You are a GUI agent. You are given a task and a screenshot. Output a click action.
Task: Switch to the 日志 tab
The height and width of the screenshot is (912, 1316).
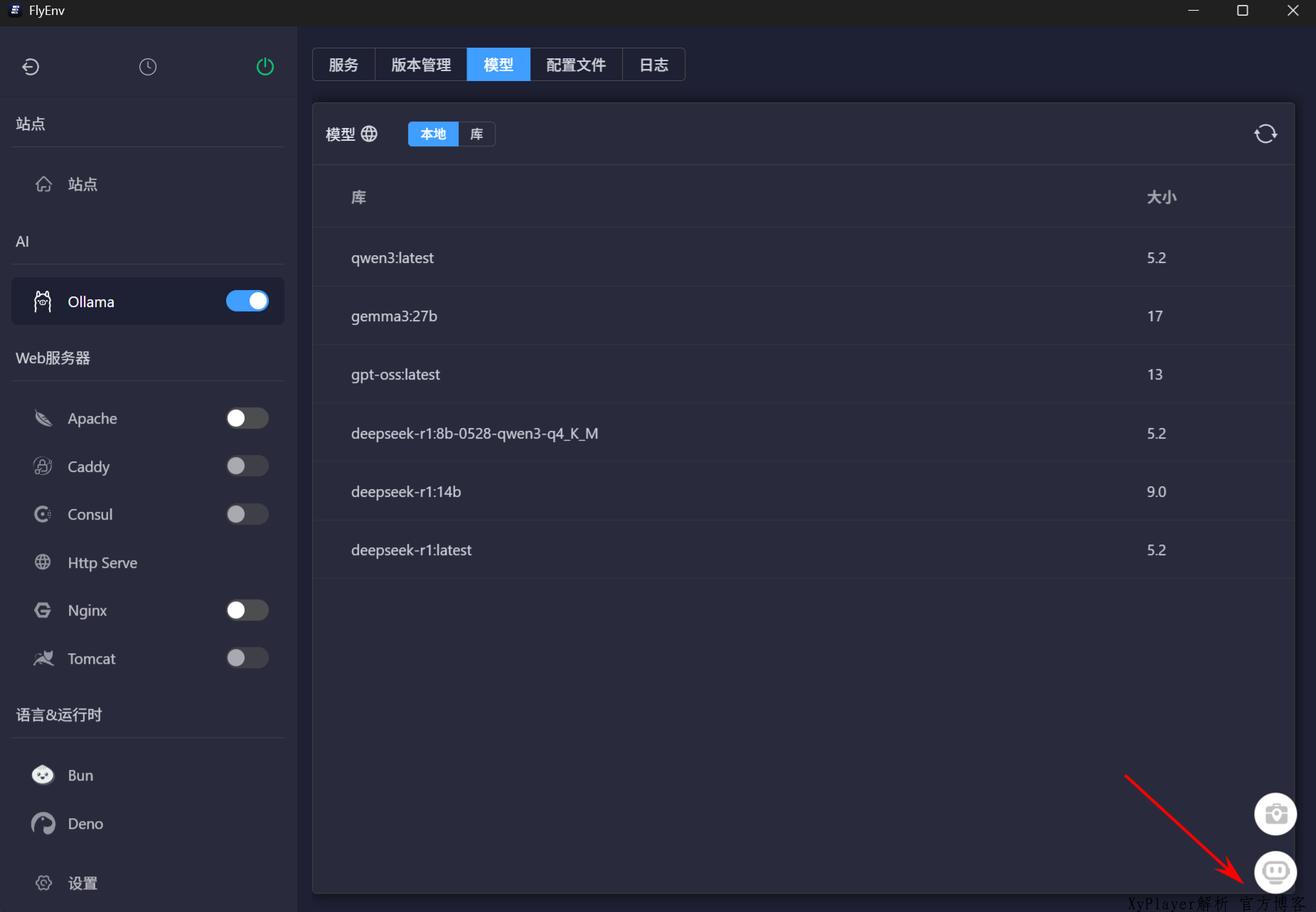[653, 65]
